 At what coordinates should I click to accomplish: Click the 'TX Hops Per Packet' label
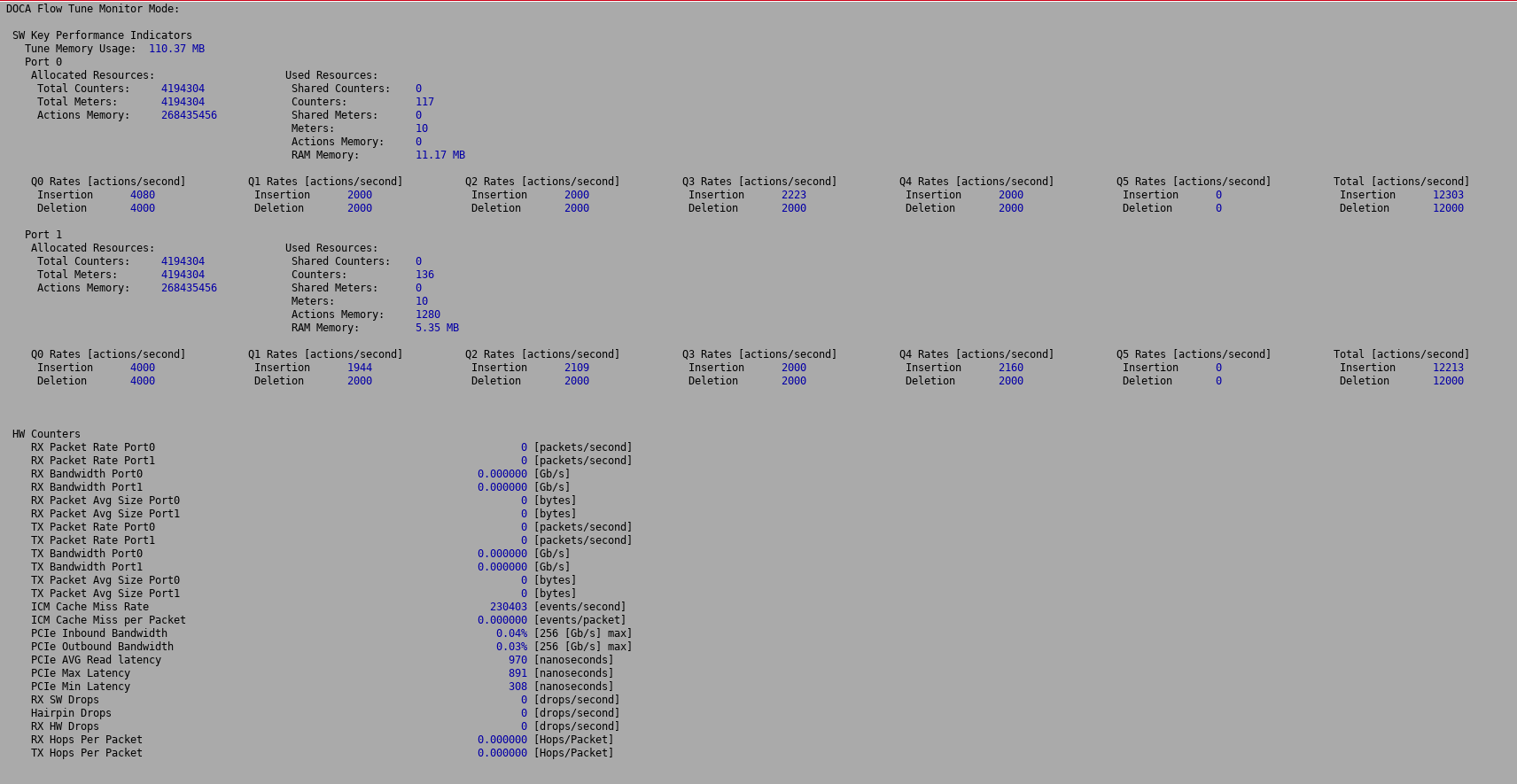[87, 753]
